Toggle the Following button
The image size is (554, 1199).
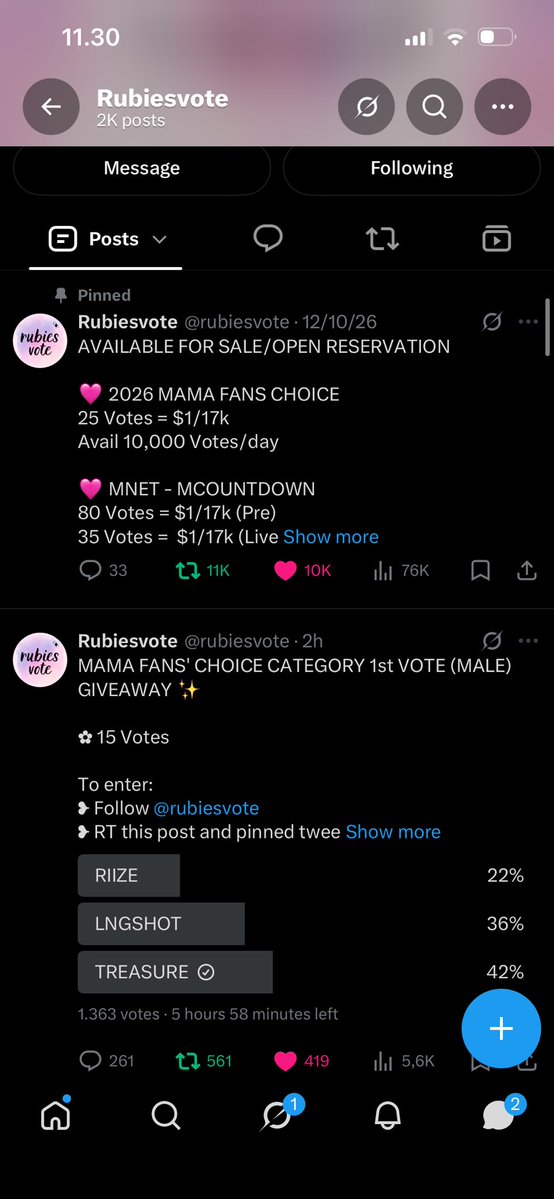(412, 168)
